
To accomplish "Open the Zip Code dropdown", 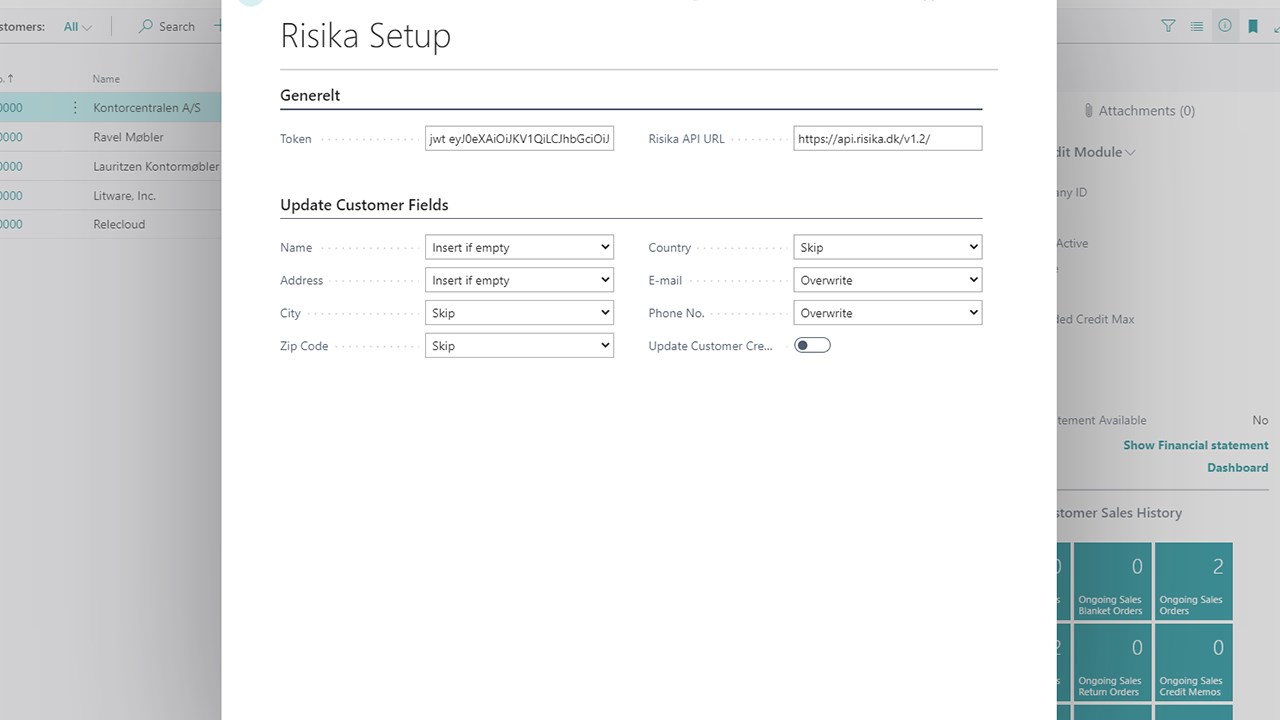I will click(x=519, y=346).
